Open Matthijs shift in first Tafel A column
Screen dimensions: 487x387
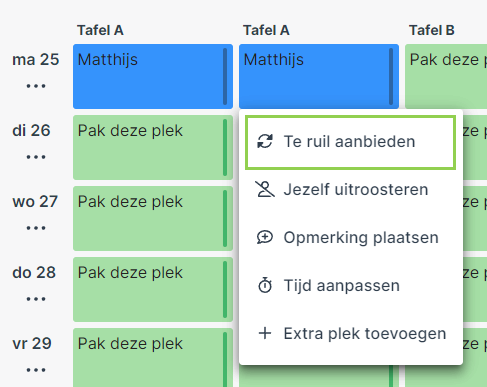pos(153,77)
